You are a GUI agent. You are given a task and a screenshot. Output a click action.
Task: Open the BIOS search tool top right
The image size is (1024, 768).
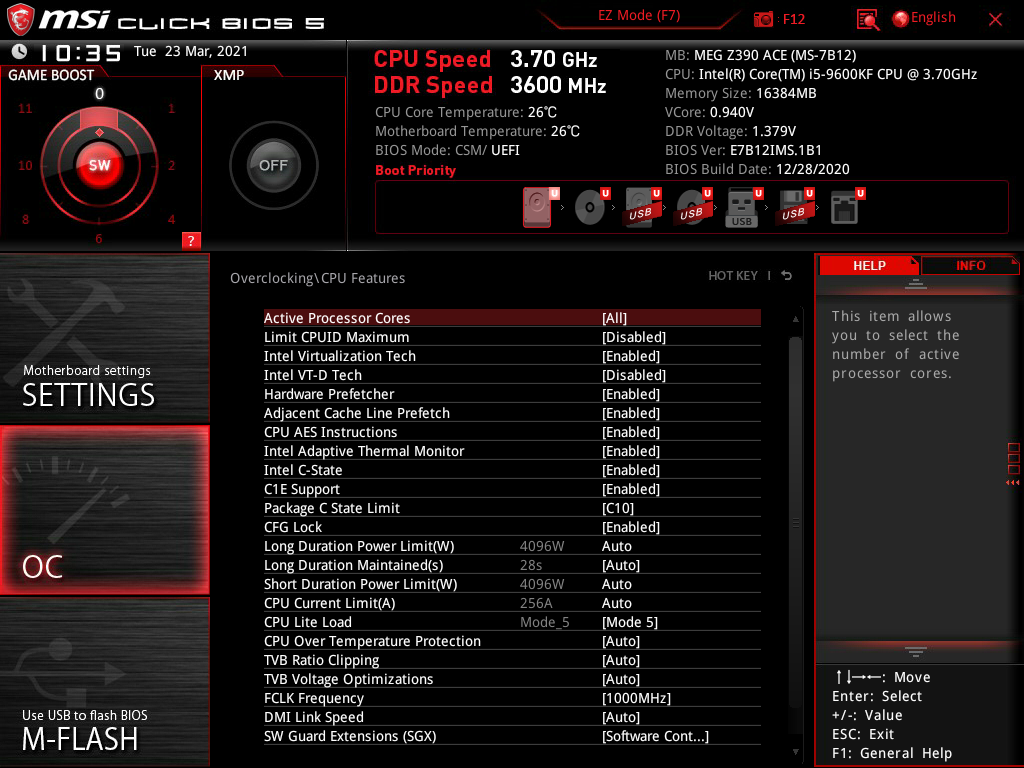click(x=866, y=18)
